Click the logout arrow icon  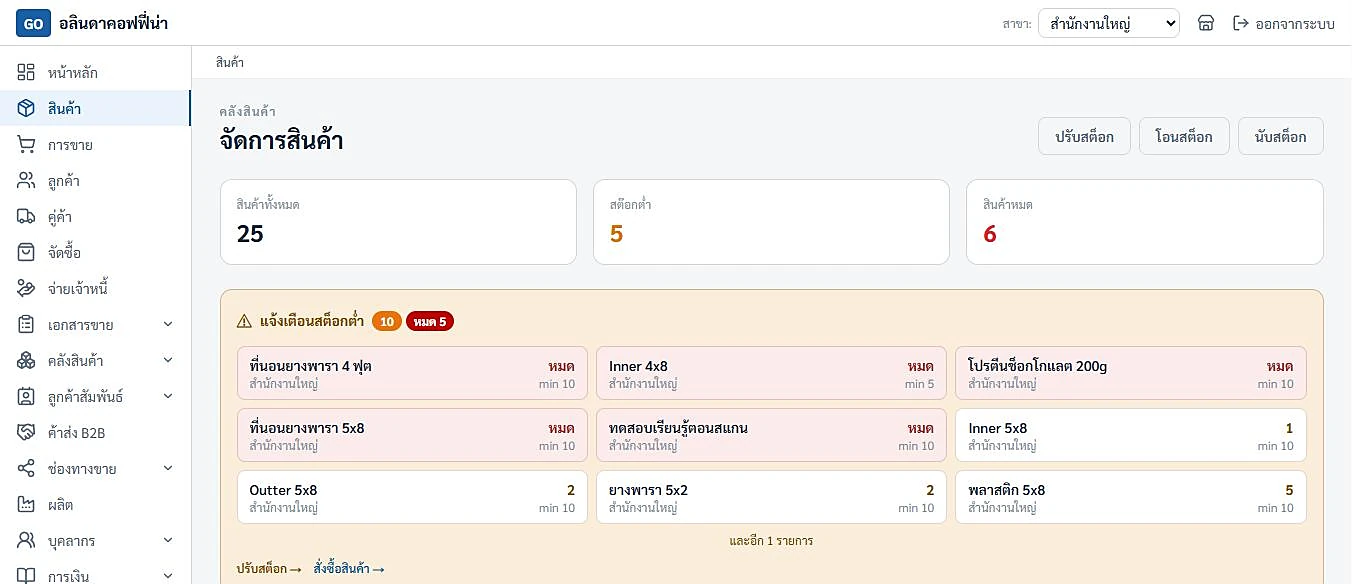[x=1241, y=23]
